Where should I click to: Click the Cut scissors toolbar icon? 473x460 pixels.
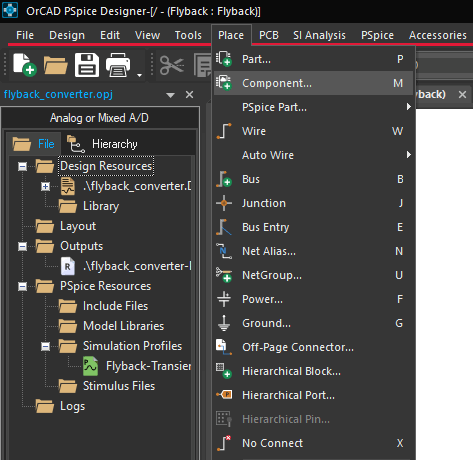click(172, 65)
